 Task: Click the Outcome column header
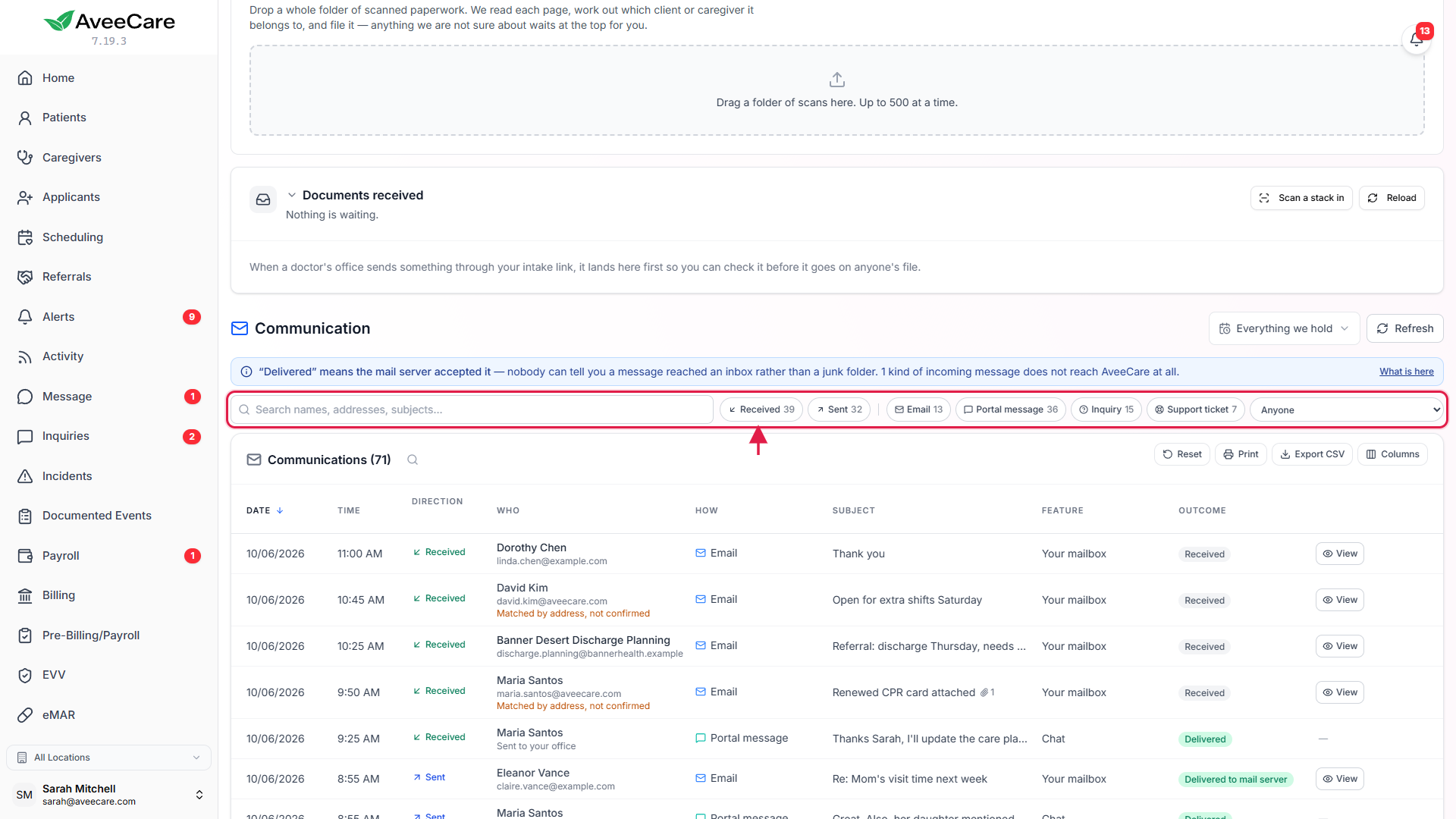coord(1202,510)
